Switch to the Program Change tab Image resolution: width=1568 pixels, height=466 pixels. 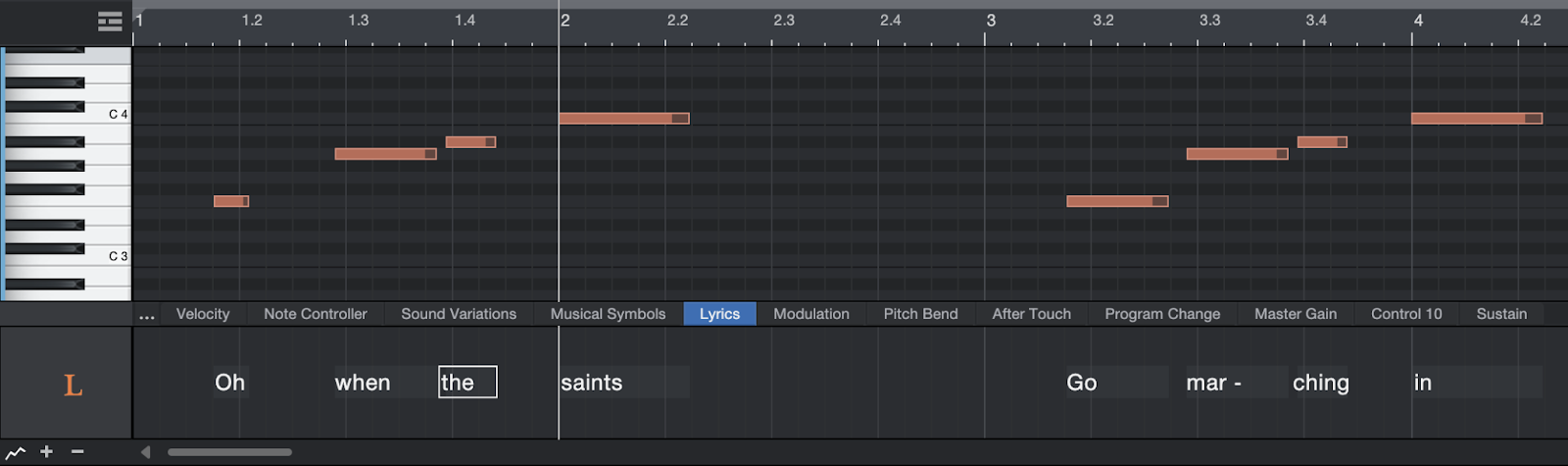click(x=1162, y=314)
